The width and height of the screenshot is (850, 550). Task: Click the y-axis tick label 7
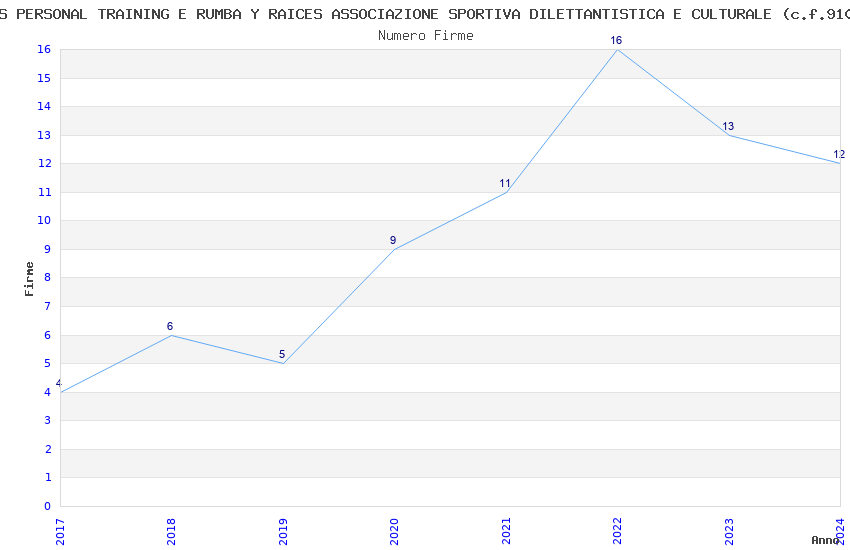coord(48,306)
